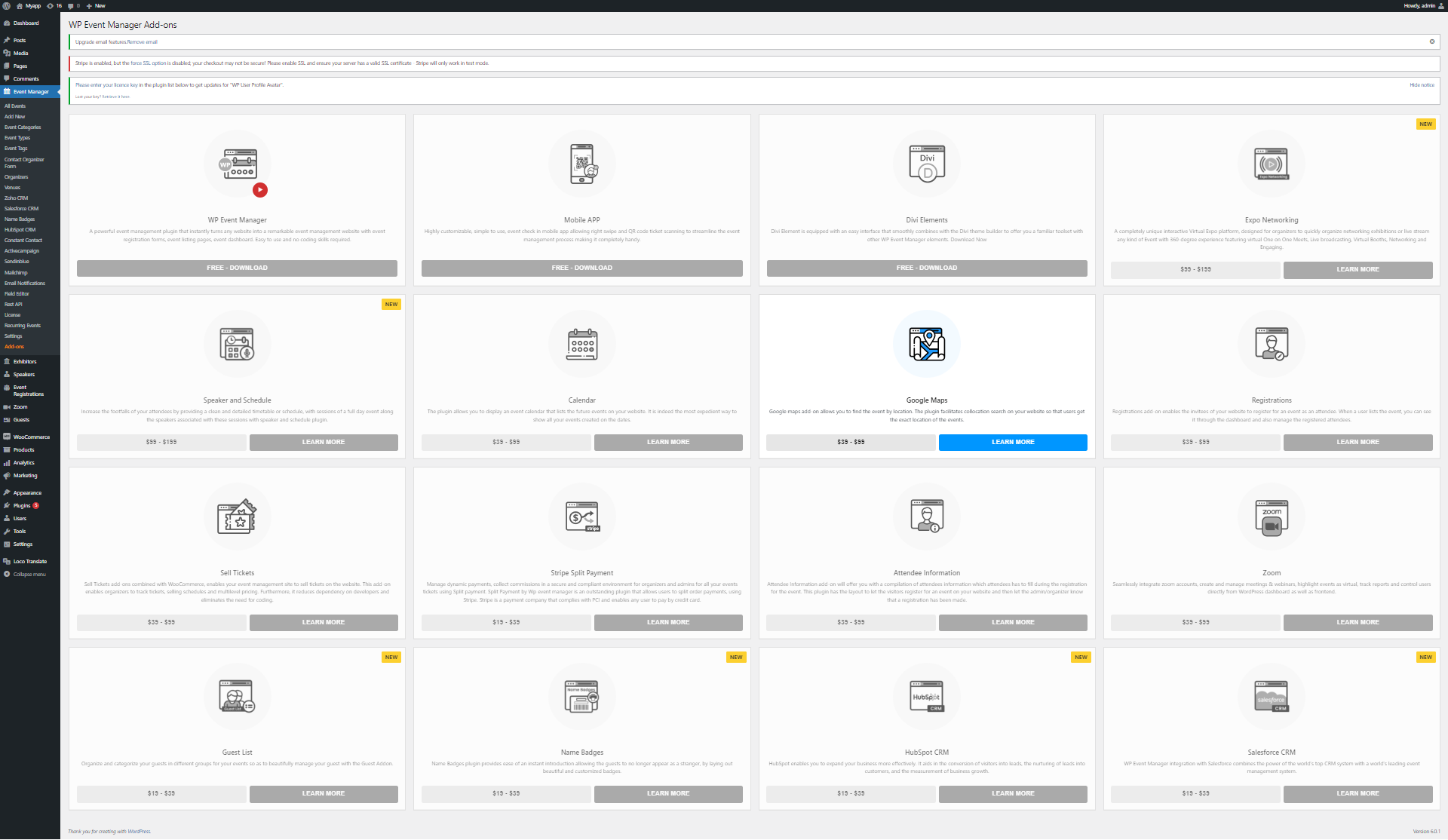Viewport: 1448px width, 840px height.
Task: Go to All Events in the sidebar
Action: click(x=14, y=106)
